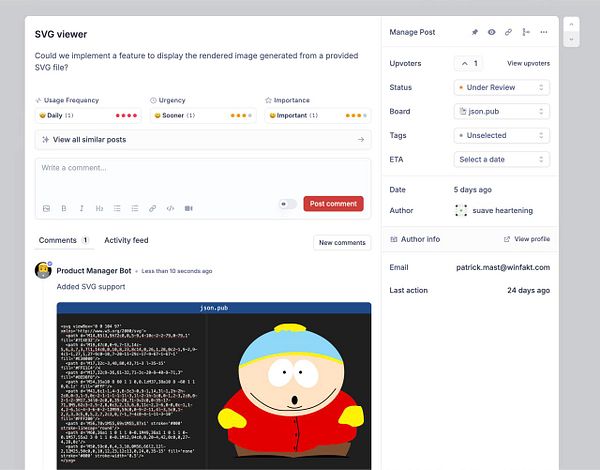600x470 pixels.
Task: Insert code block in comment editor
Action: tap(170, 208)
